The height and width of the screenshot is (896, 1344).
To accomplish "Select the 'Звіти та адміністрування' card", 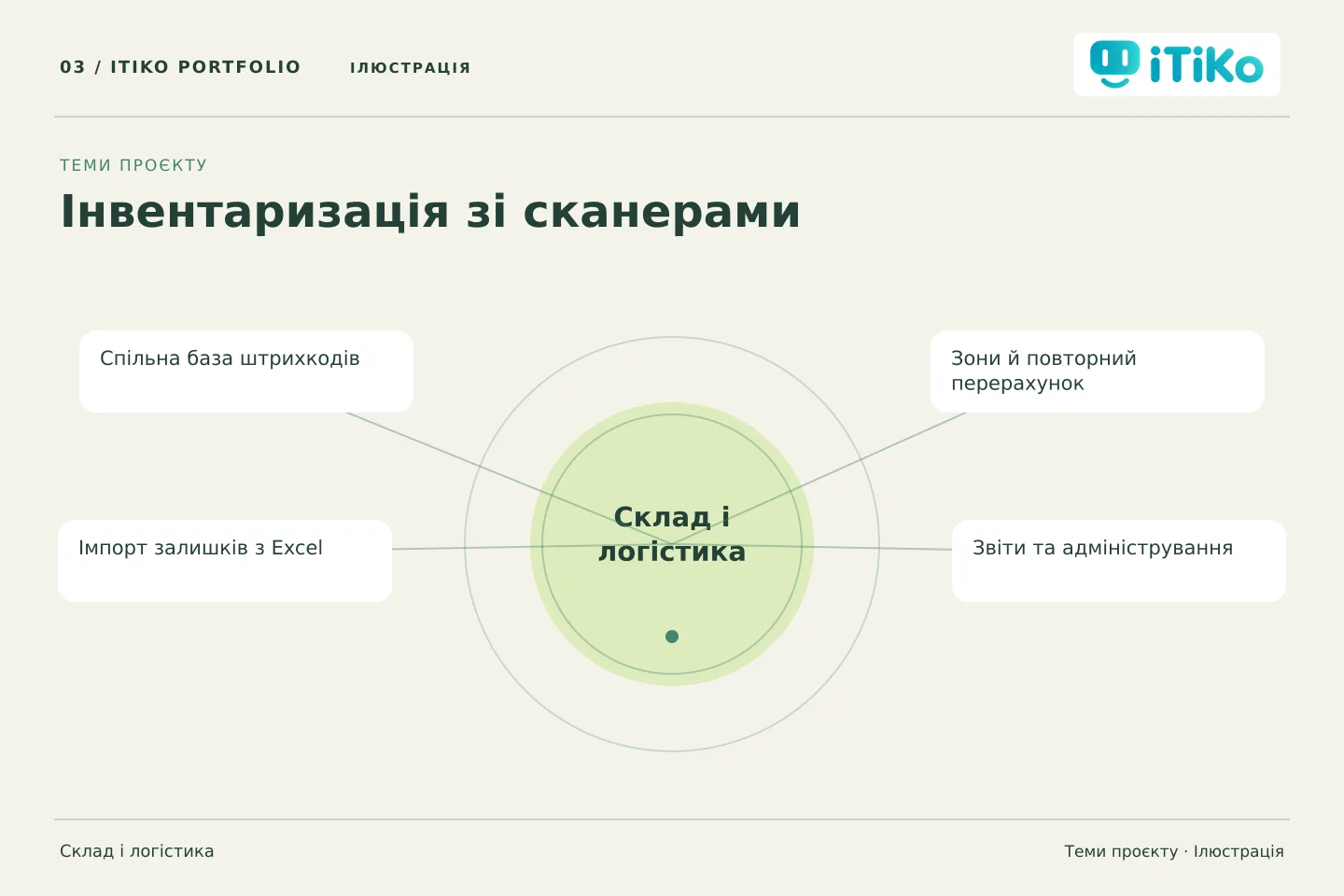I will click(x=1119, y=561).
